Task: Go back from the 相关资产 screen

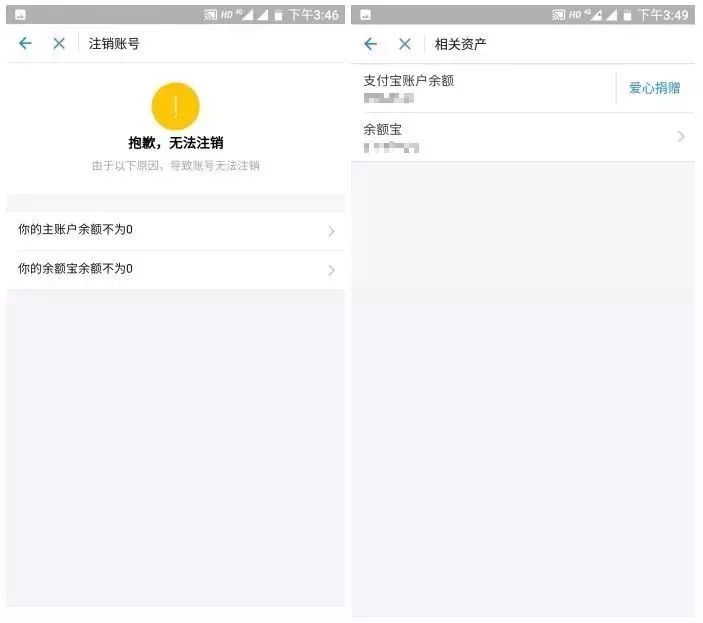Action: tap(370, 44)
